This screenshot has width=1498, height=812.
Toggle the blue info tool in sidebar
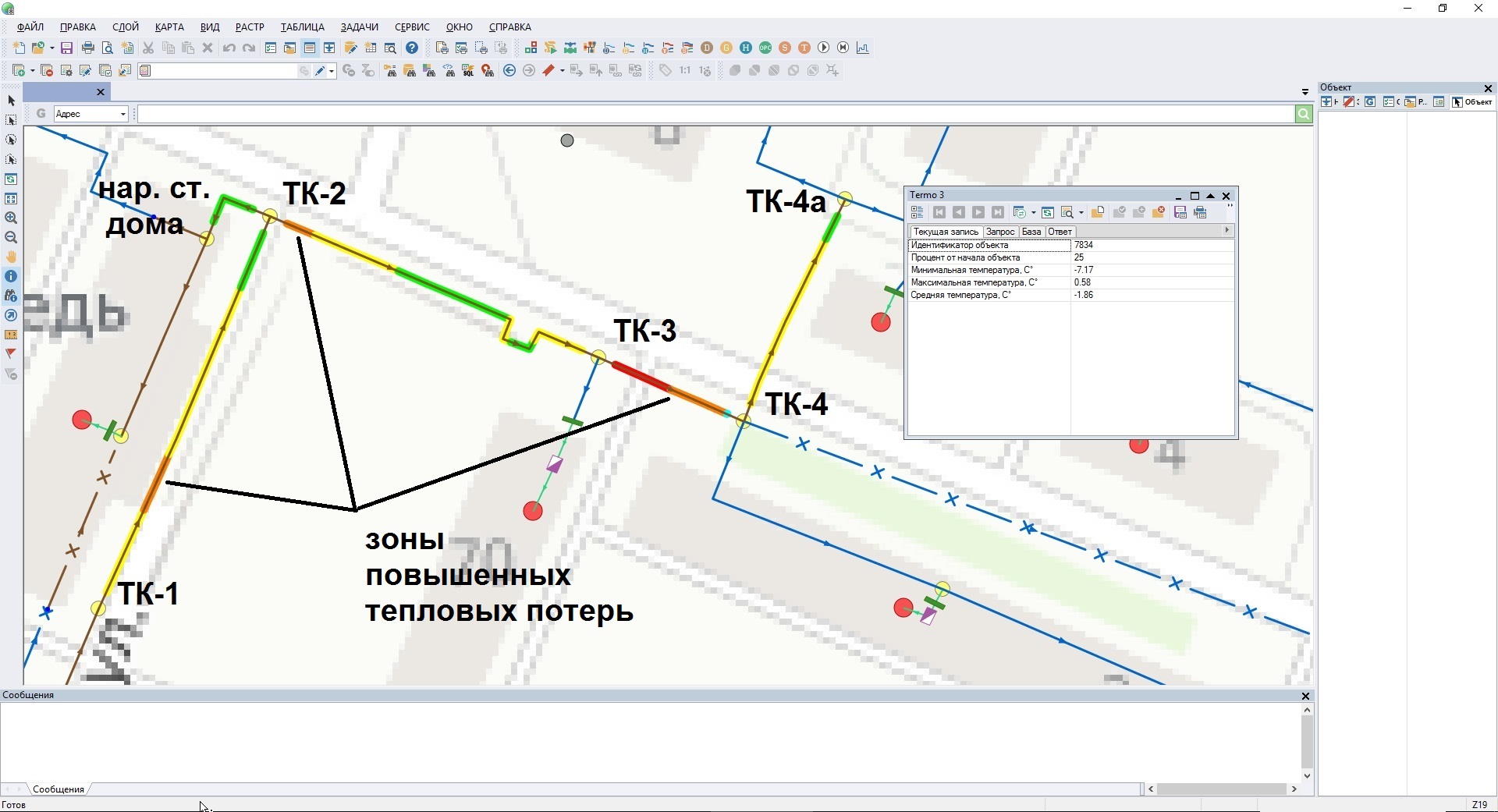click(x=11, y=276)
